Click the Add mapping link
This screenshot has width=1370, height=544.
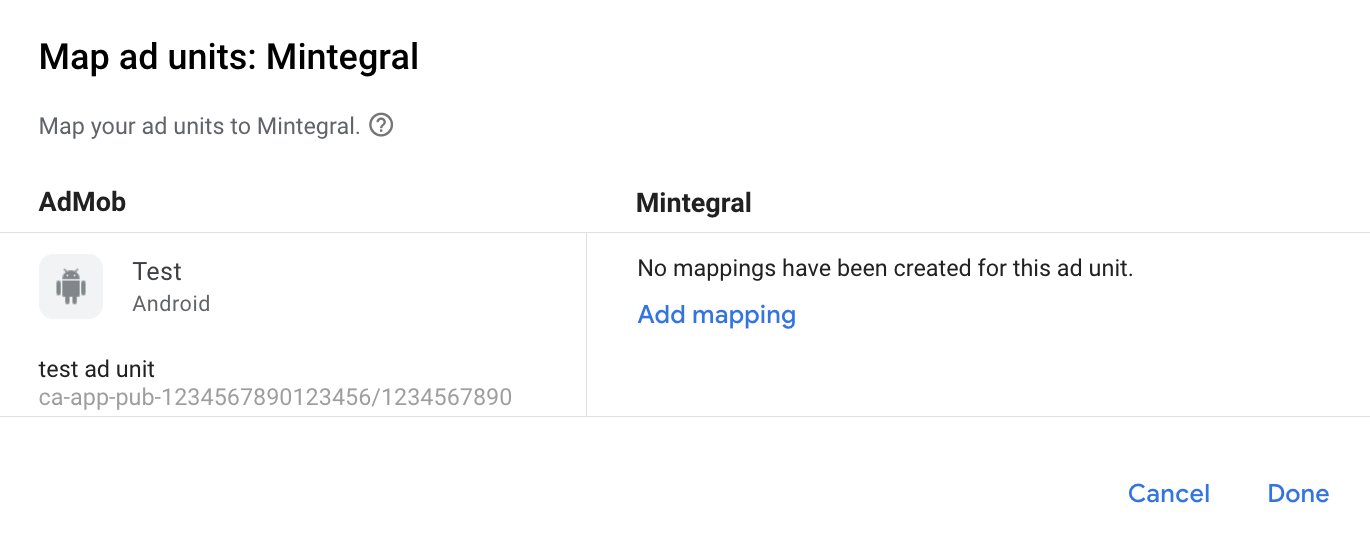716,315
